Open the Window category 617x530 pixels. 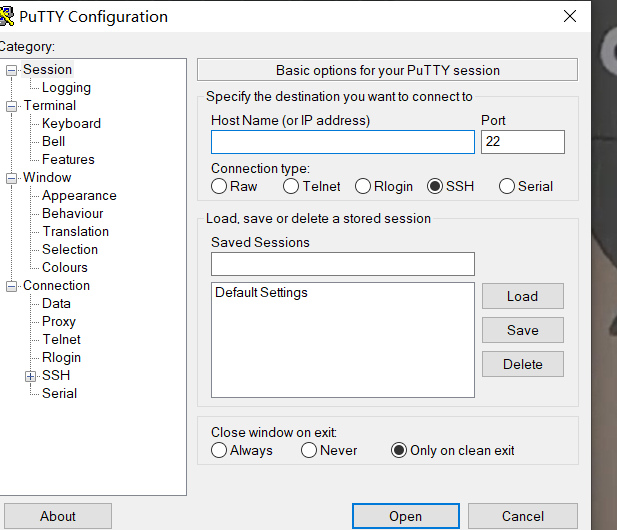tap(47, 177)
